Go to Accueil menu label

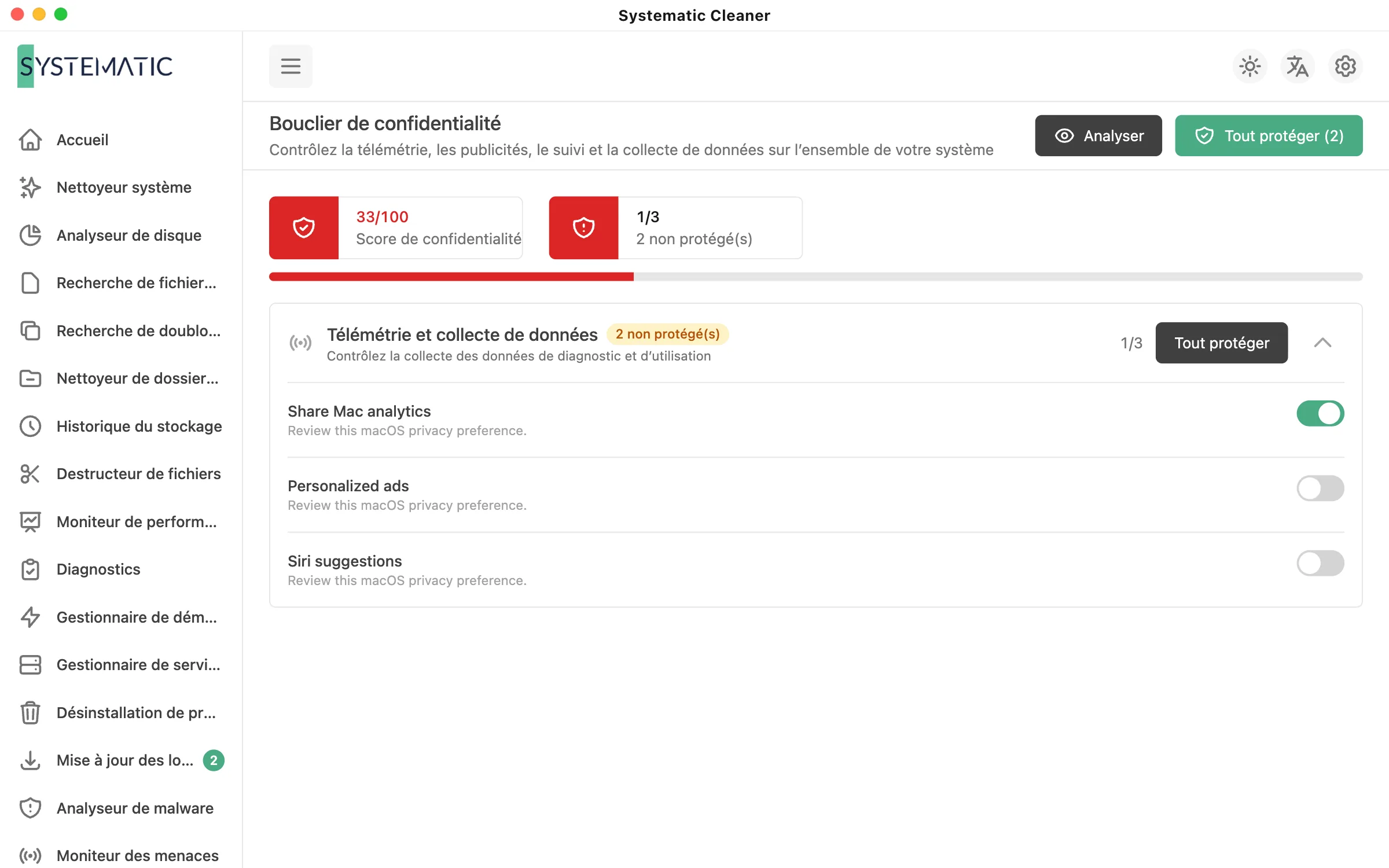coord(83,139)
